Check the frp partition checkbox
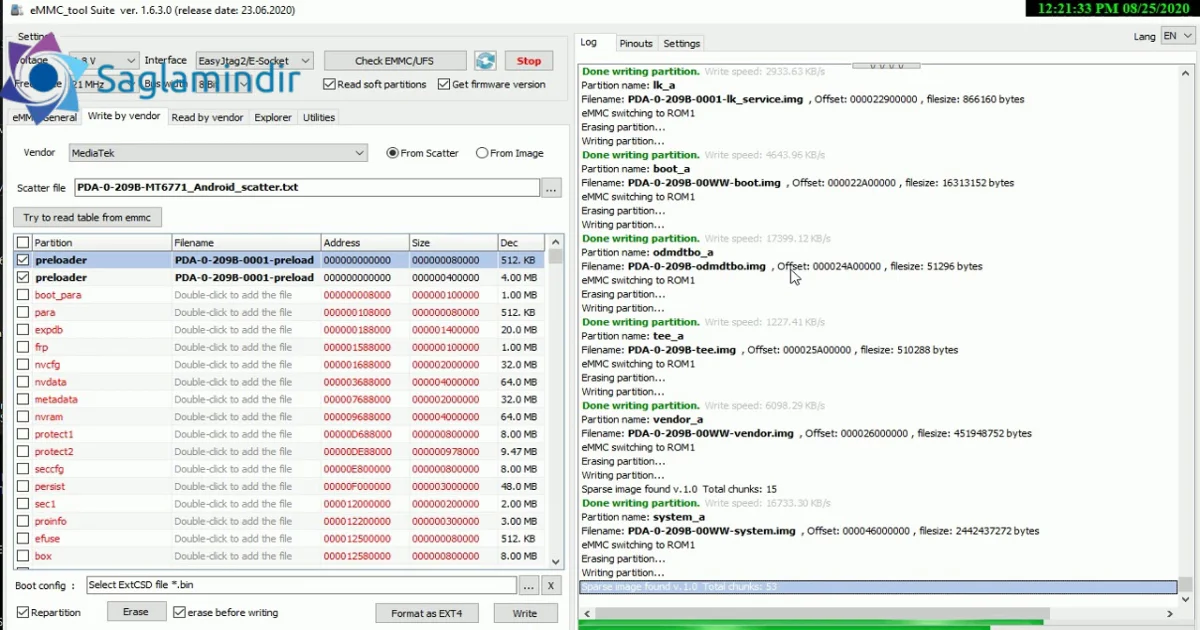 [x=23, y=347]
